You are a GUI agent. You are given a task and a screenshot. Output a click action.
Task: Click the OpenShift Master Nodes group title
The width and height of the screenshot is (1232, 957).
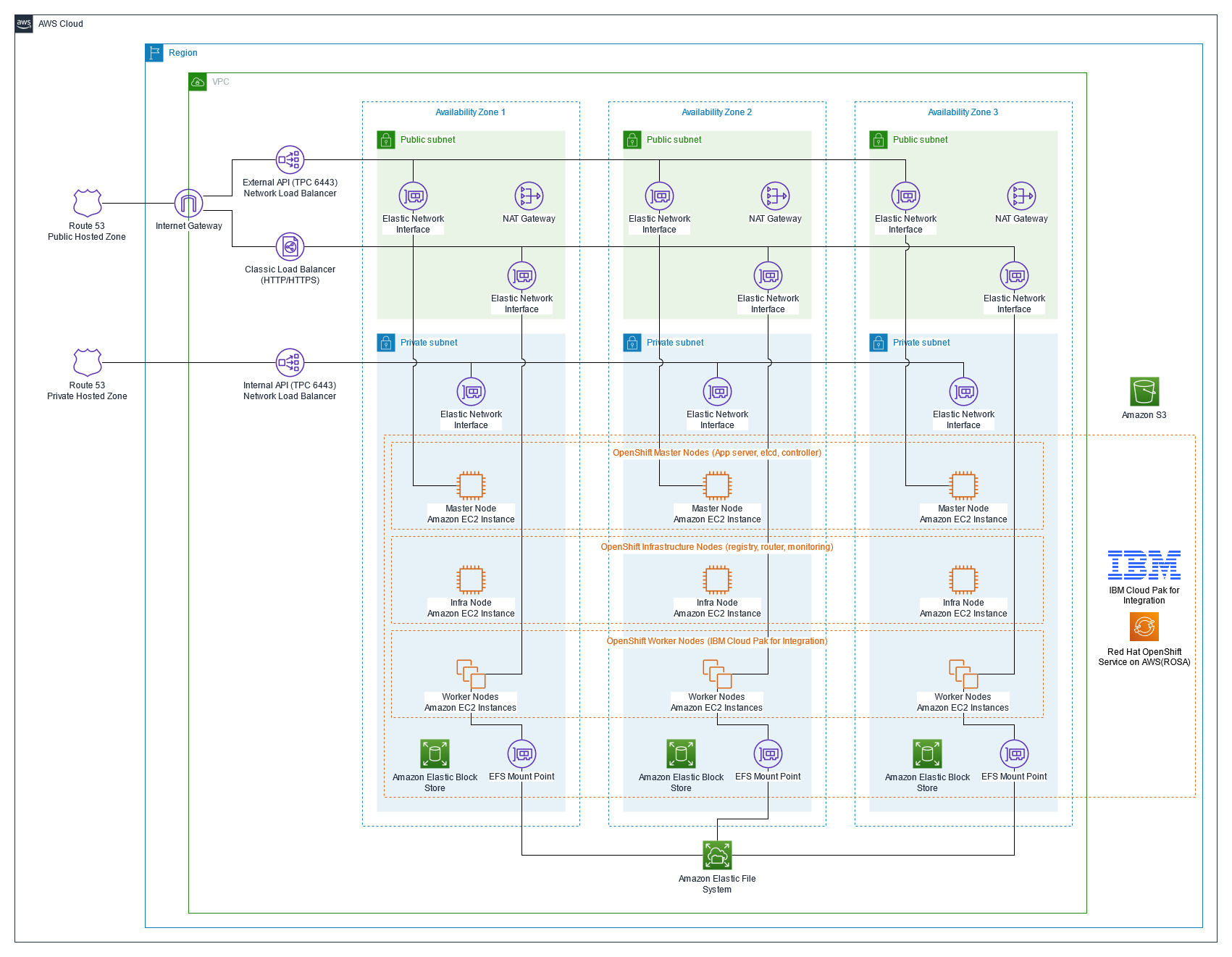coord(717,452)
